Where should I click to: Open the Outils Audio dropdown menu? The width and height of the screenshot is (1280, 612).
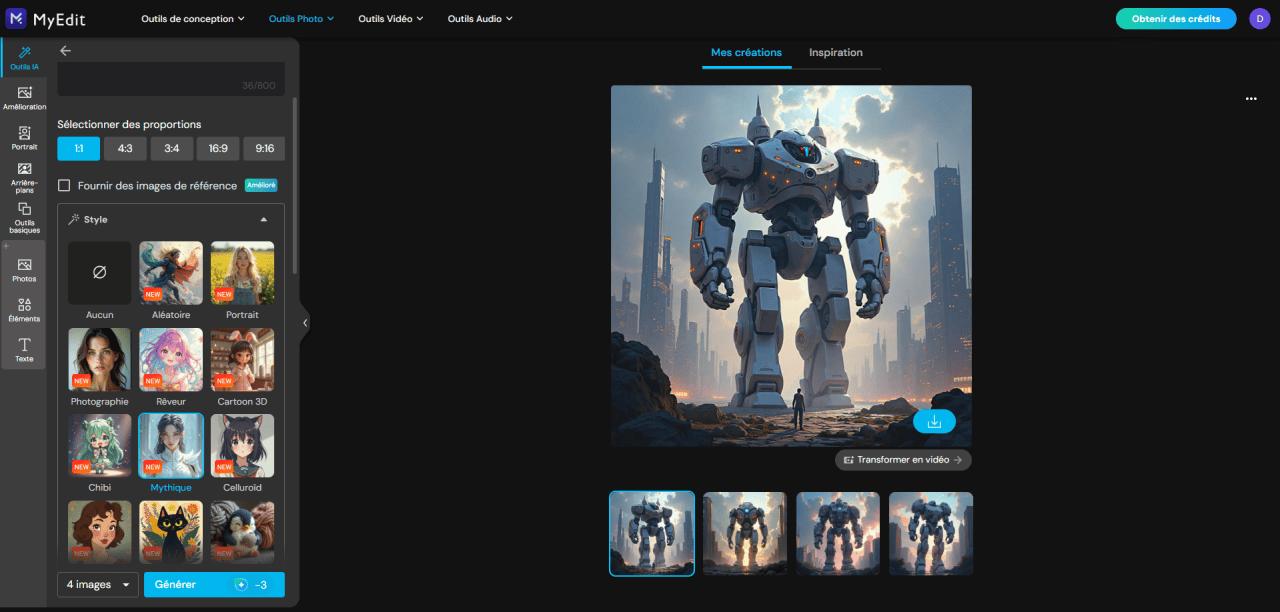pos(480,18)
